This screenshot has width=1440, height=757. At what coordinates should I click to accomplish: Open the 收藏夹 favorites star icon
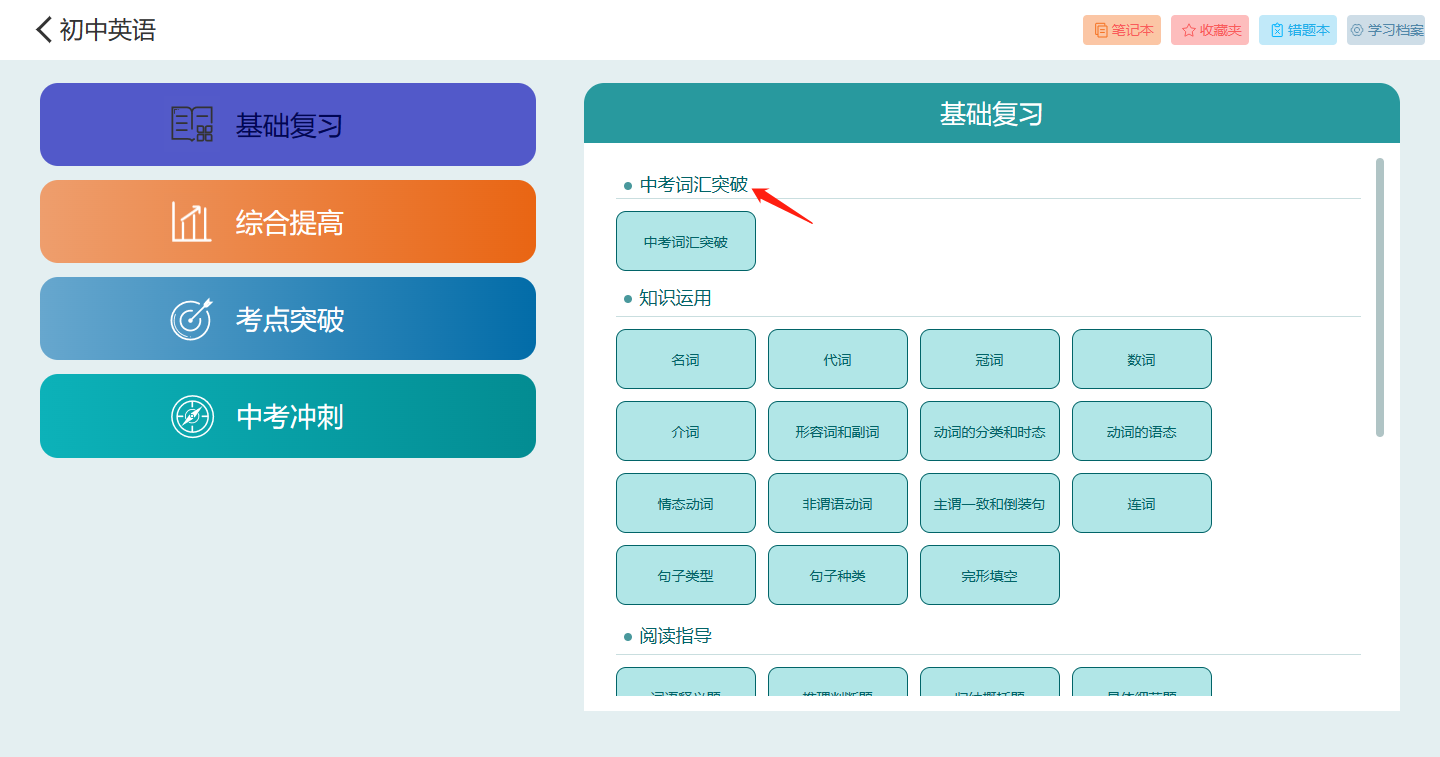coord(1189,30)
